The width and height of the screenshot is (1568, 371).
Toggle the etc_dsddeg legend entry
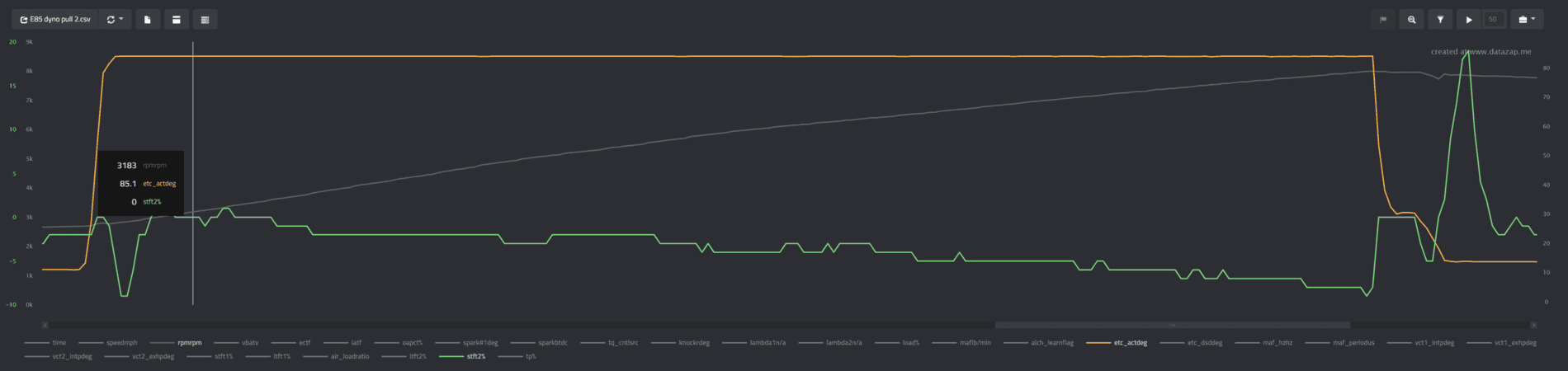click(1191, 342)
